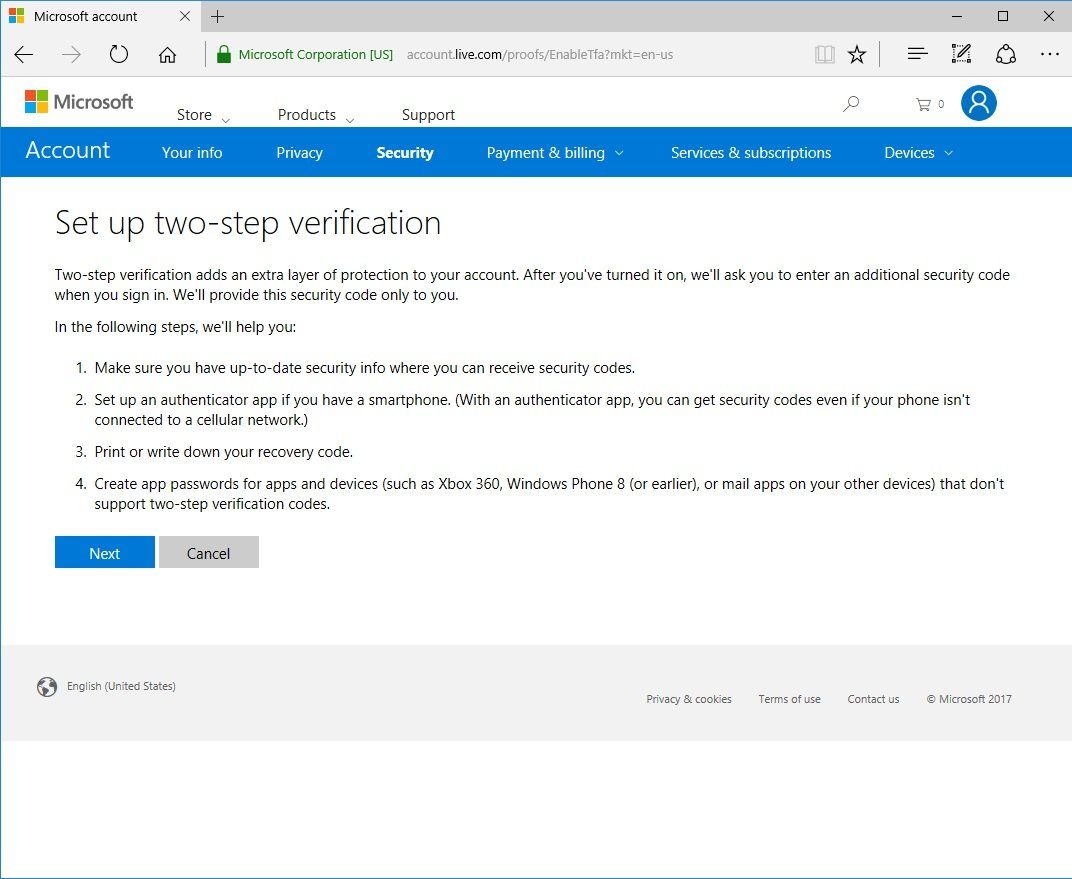Share the page via the share icon
This screenshot has height=879, width=1072.
coord(1005,55)
